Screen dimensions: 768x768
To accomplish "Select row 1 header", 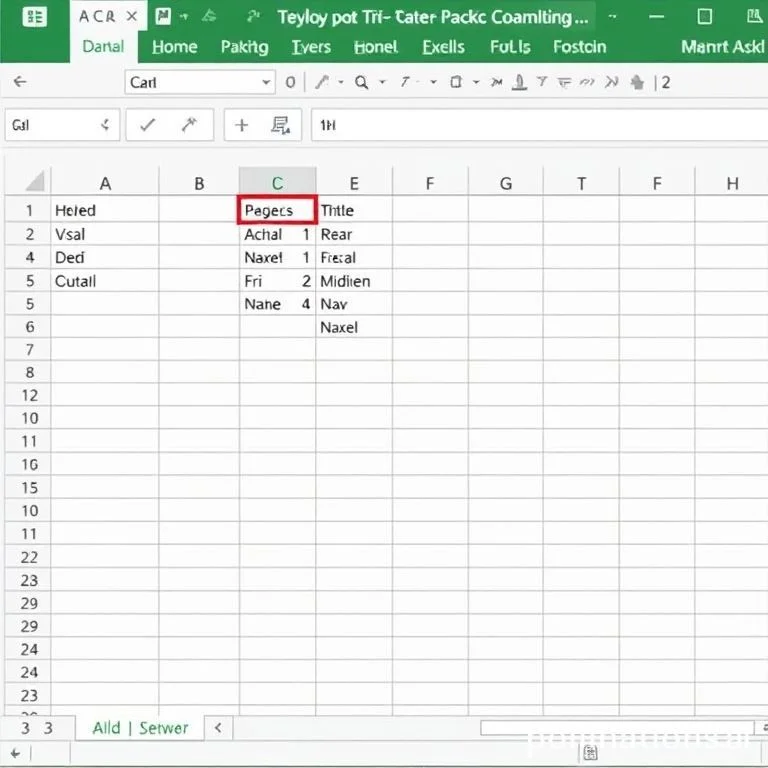I will (x=29, y=210).
